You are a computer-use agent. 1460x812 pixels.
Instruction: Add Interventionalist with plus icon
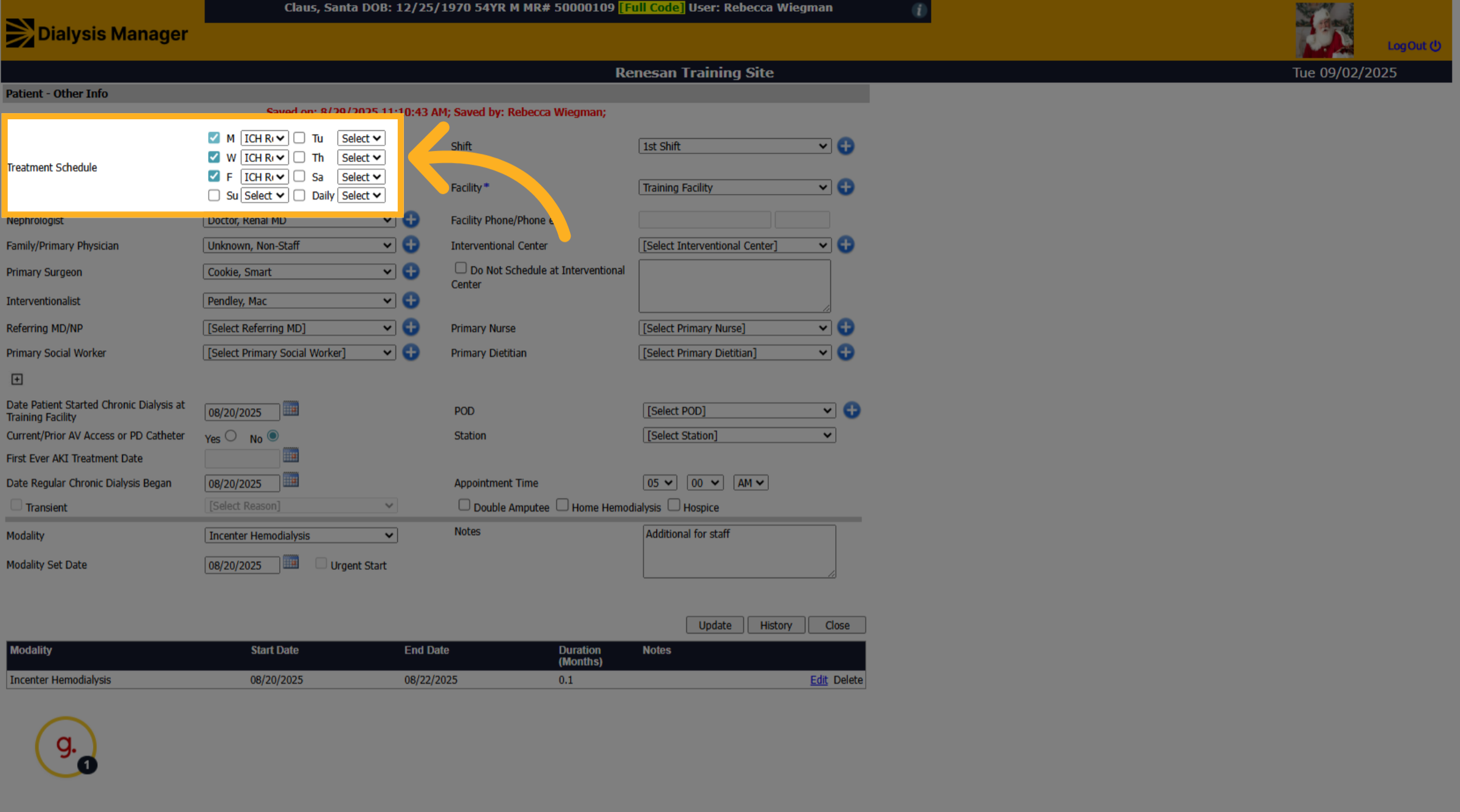(x=411, y=300)
